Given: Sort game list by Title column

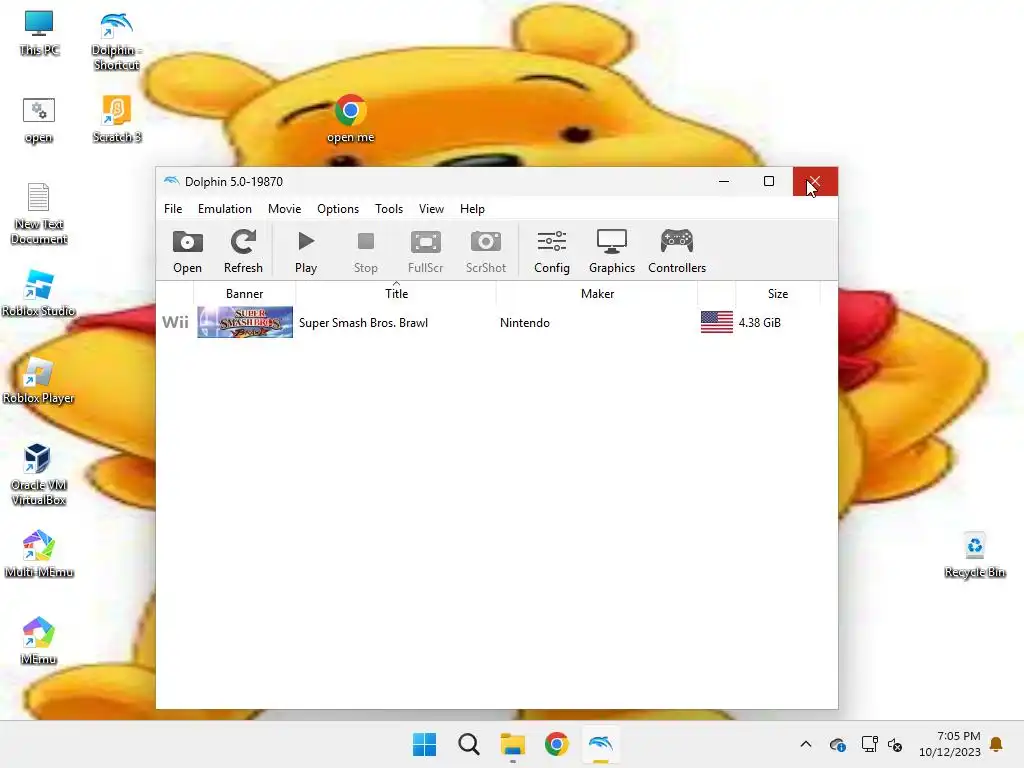Looking at the screenshot, I should pos(396,294).
